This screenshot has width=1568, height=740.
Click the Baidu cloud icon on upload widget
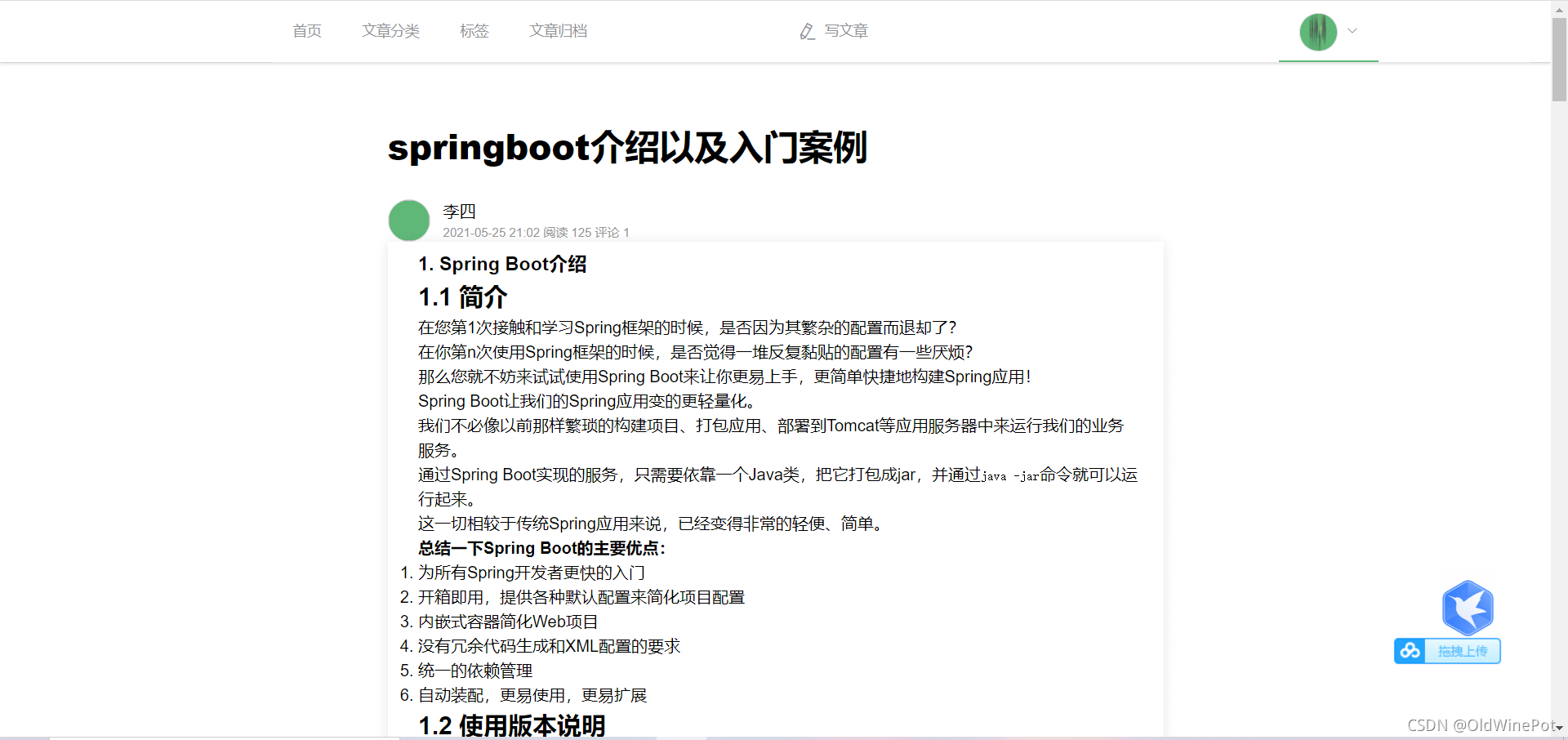pos(1410,651)
